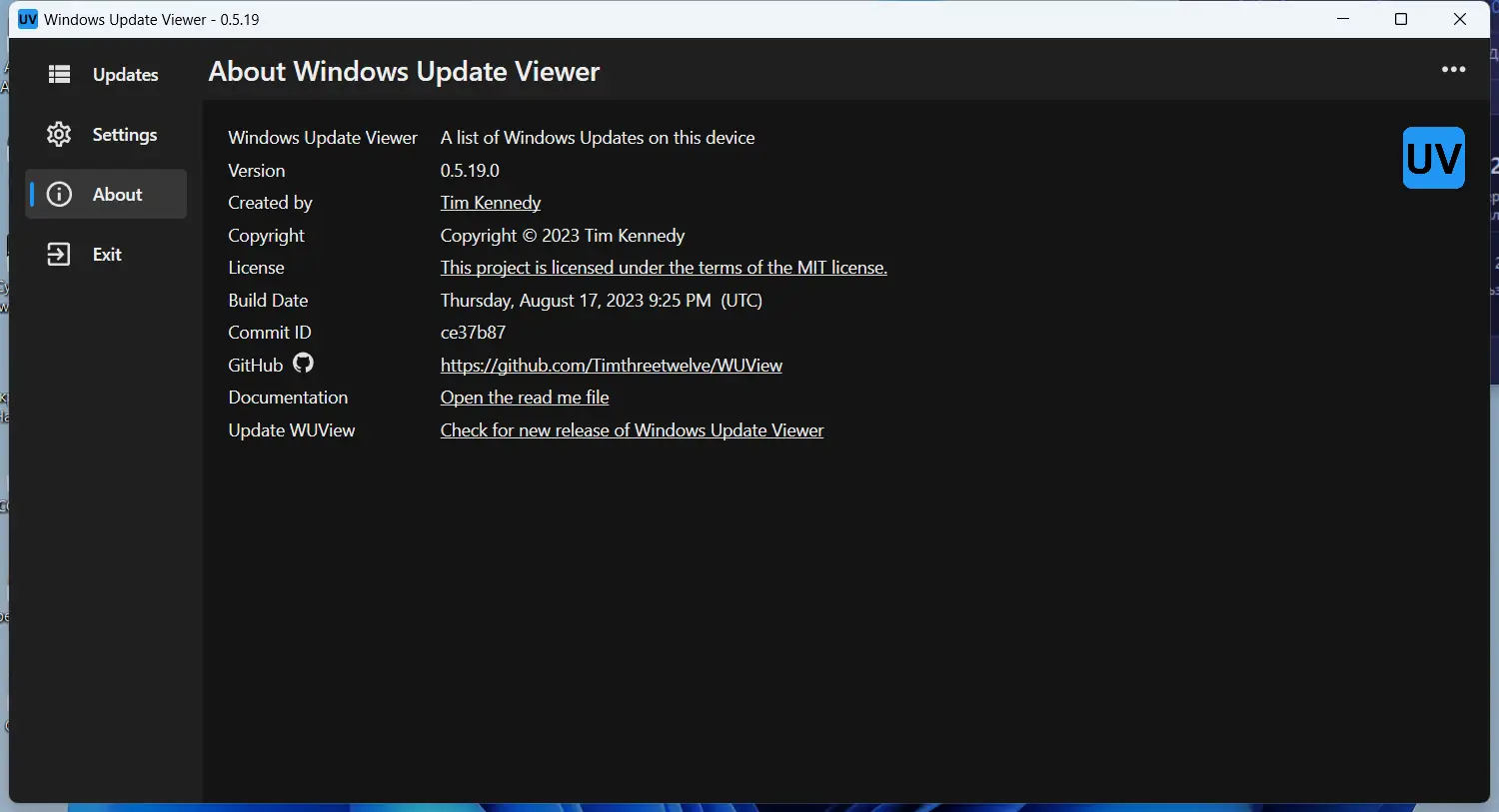The width and height of the screenshot is (1499, 812).
Task: Click the 'License' row label
Action: tap(256, 268)
